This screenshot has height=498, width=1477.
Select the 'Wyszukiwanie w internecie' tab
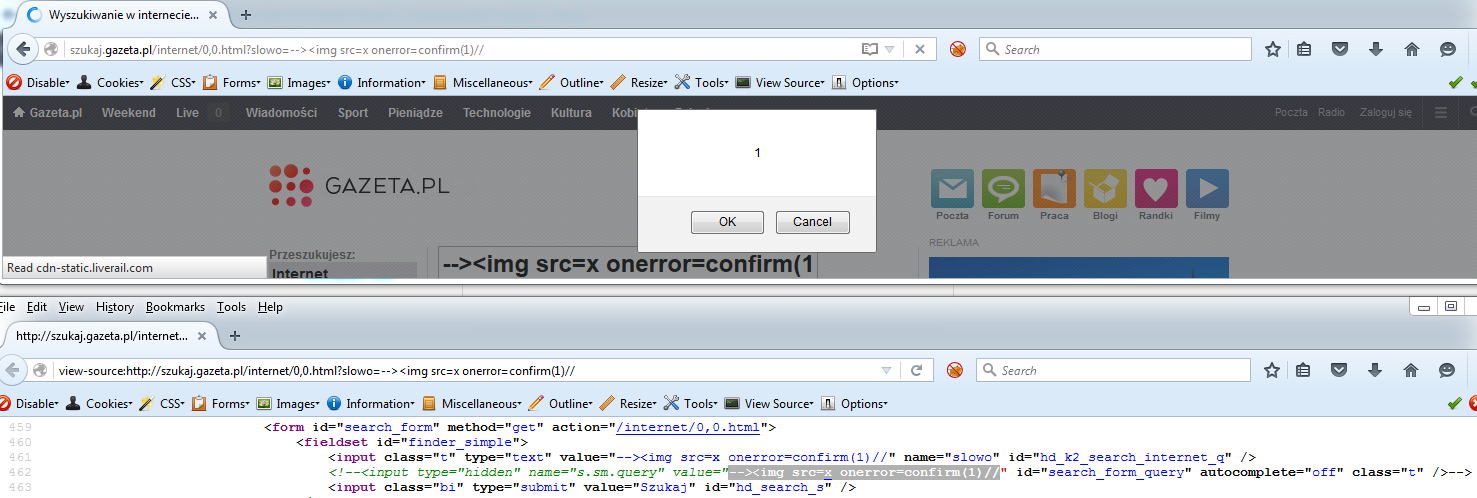[x=122, y=15]
